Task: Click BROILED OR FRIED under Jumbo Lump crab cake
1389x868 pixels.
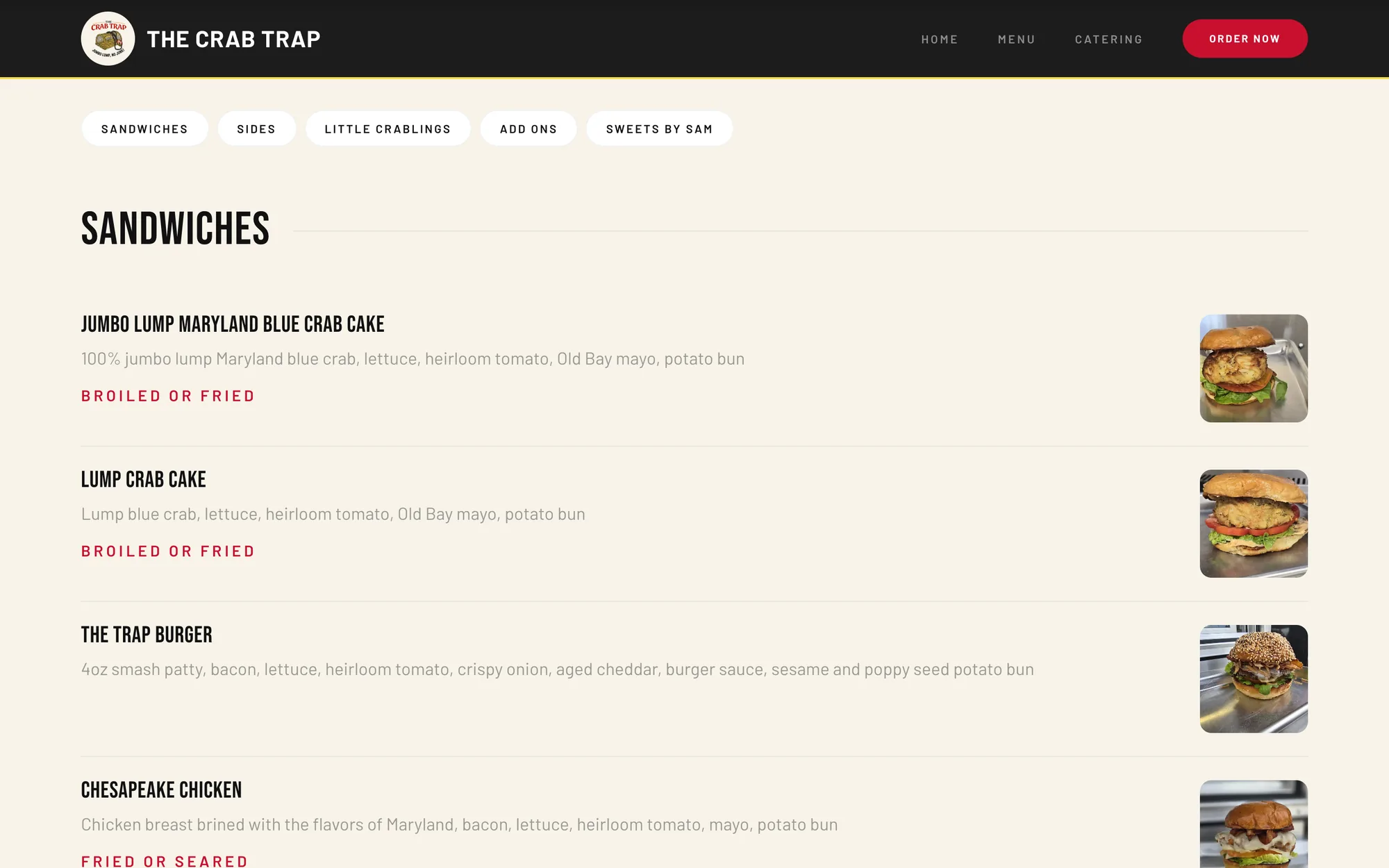Action: pyautogui.click(x=168, y=396)
